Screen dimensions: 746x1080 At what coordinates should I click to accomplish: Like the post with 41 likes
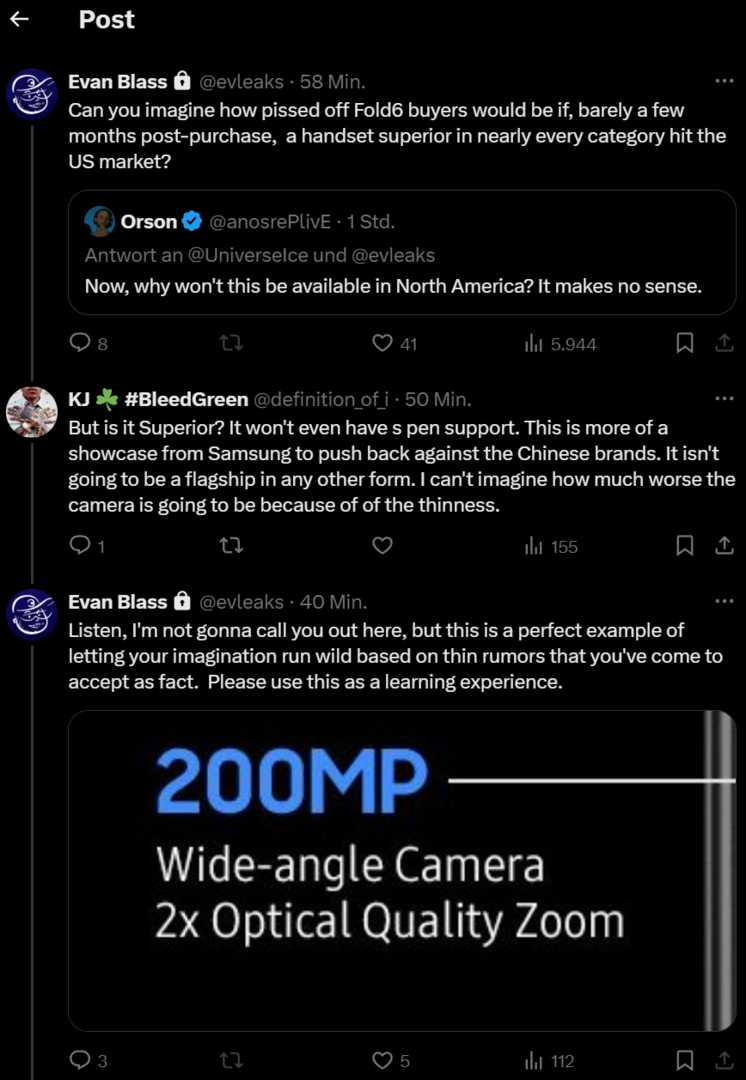click(x=381, y=343)
